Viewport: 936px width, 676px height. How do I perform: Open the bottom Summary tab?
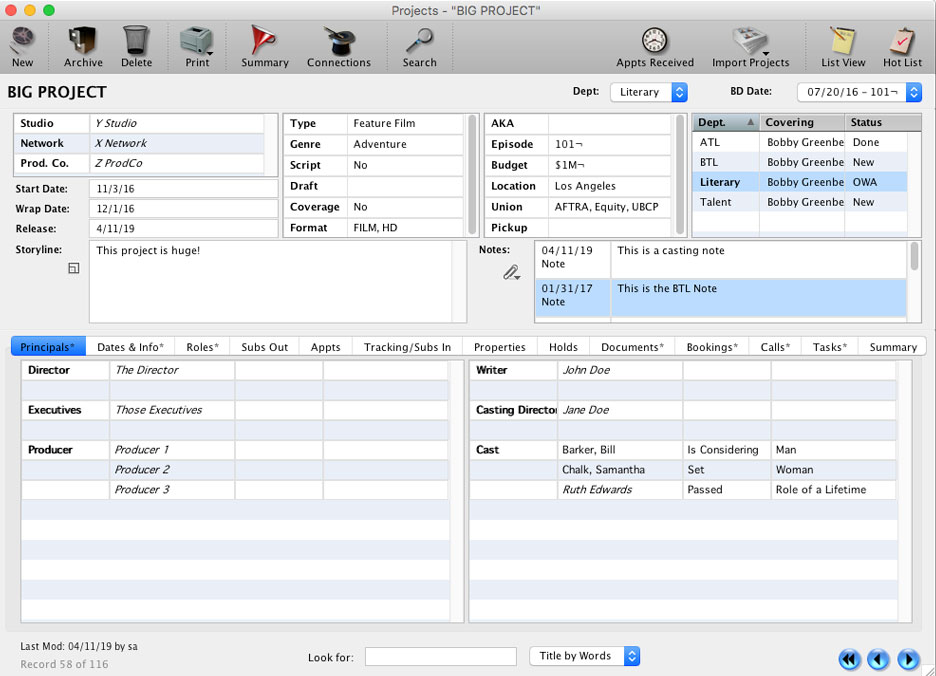click(892, 347)
